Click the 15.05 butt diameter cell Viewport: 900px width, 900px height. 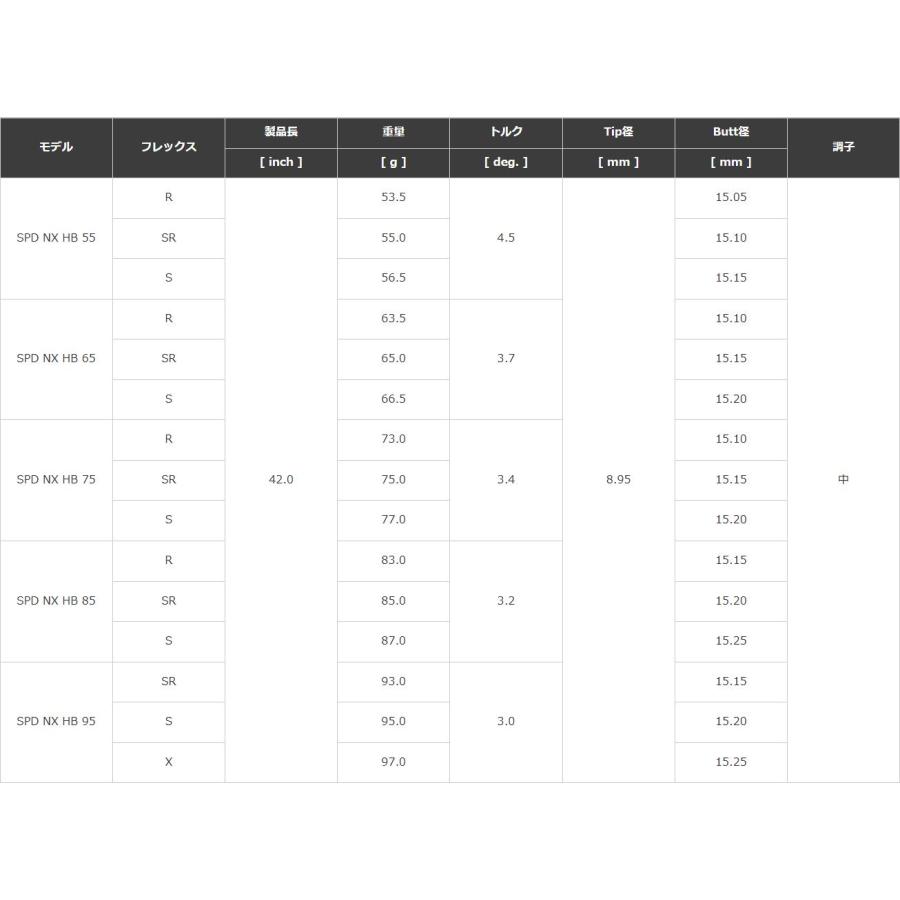(731, 198)
